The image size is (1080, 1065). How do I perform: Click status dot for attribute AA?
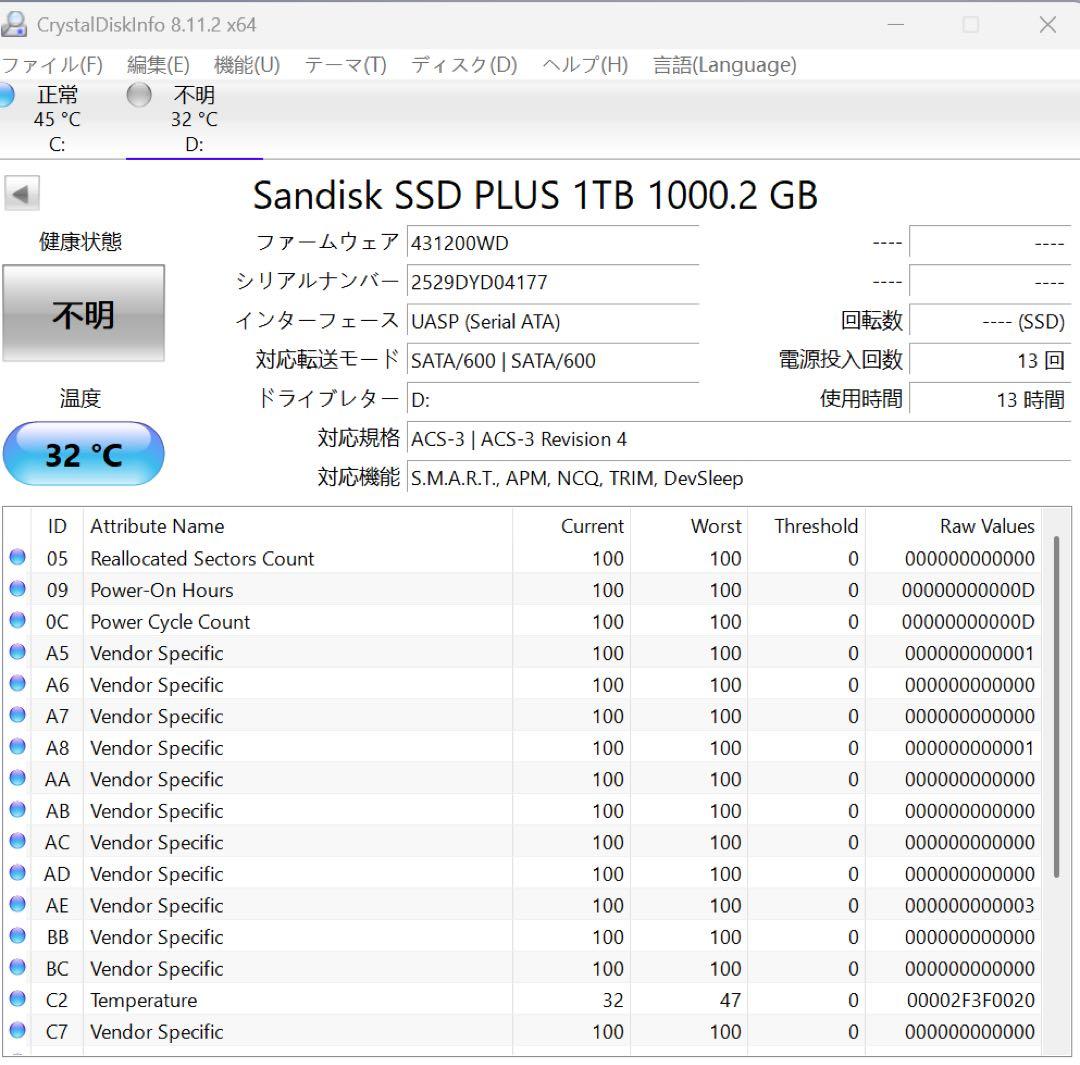(17, 778)
